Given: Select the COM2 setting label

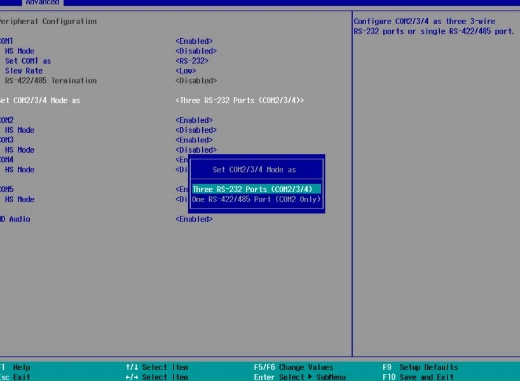Looking at the screenshot, I should pos(7,120).
